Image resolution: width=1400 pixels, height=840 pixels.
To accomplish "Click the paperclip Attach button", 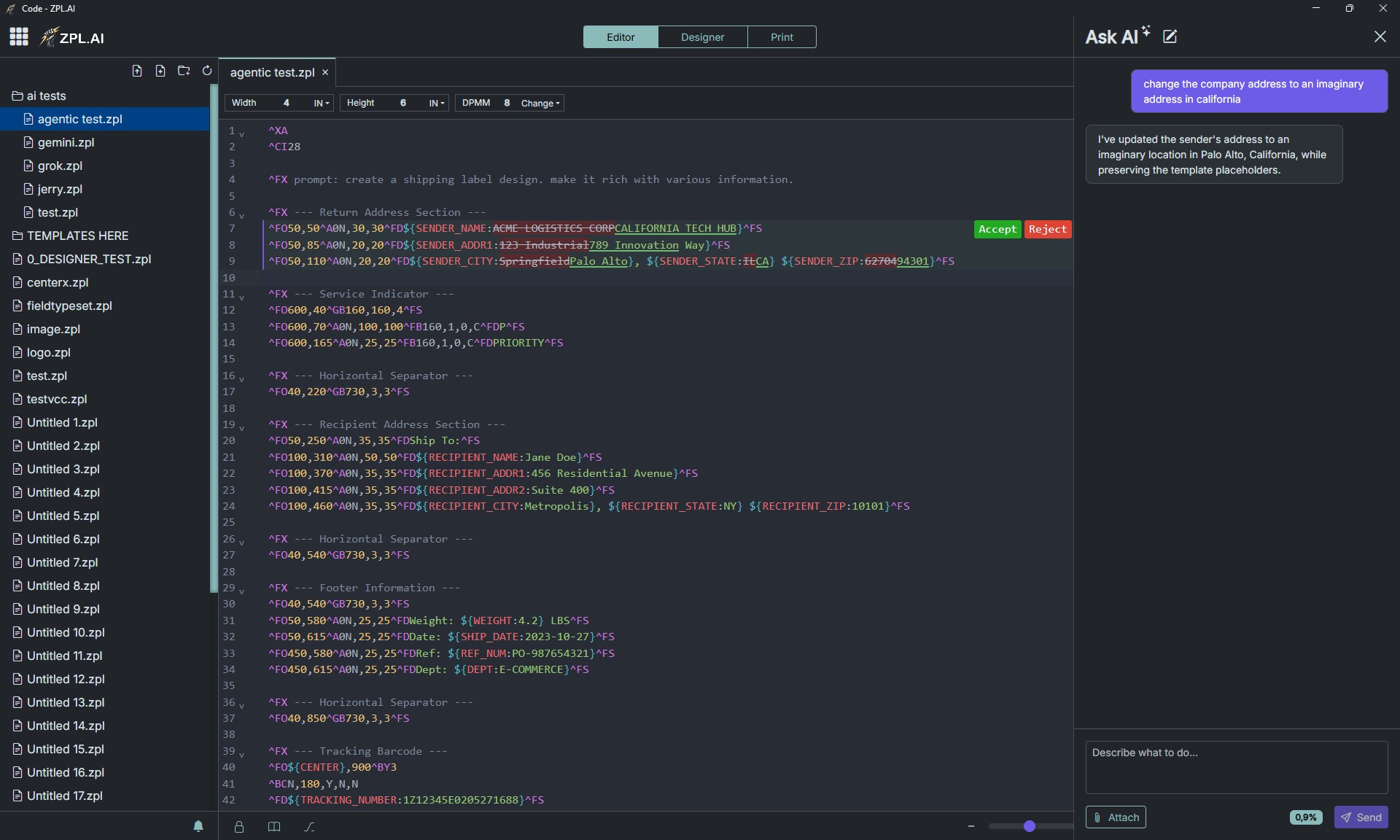I will pyautogui.click(x=1116, y=817).
